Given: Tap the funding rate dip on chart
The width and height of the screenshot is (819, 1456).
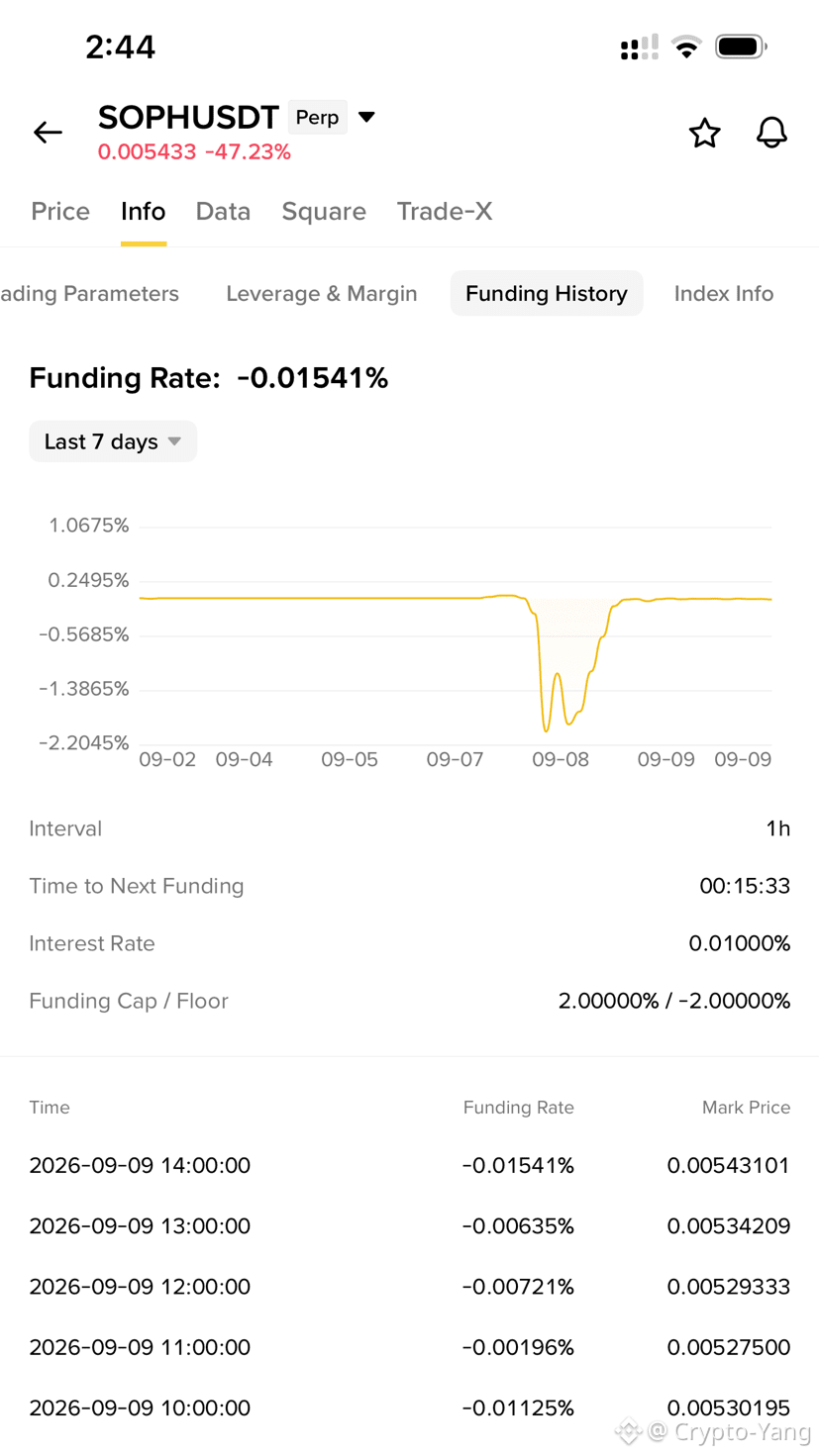Looking at the screenshot, I should [547, 729].
